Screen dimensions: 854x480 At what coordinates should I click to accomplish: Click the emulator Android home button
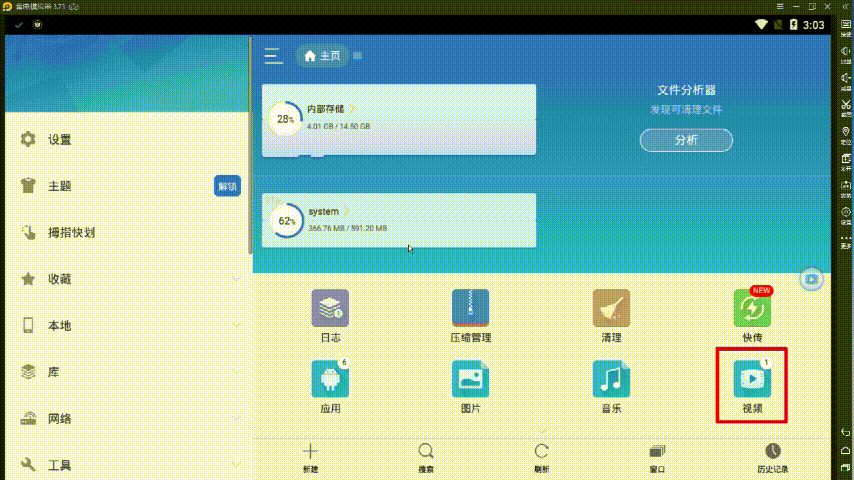tap(845, 450)
